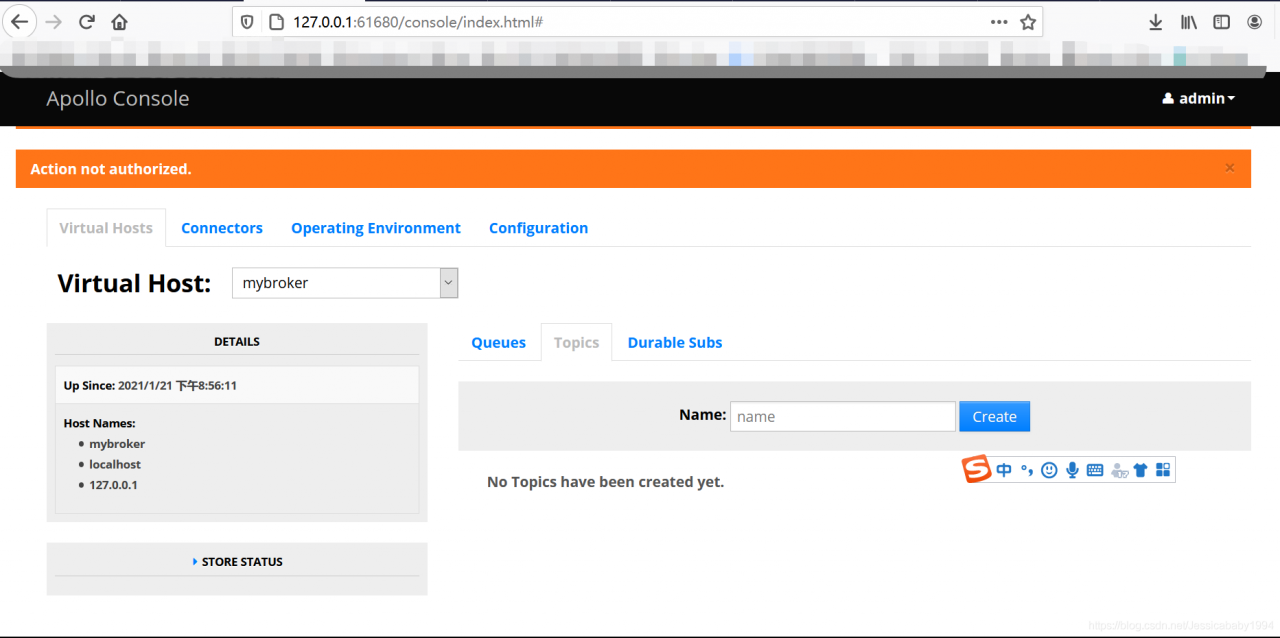The height and width of the screenshot is (638, 1280).
Task: Click the 'localhost' host name entry
Action: pyautogui.click(x=115, y=465)
